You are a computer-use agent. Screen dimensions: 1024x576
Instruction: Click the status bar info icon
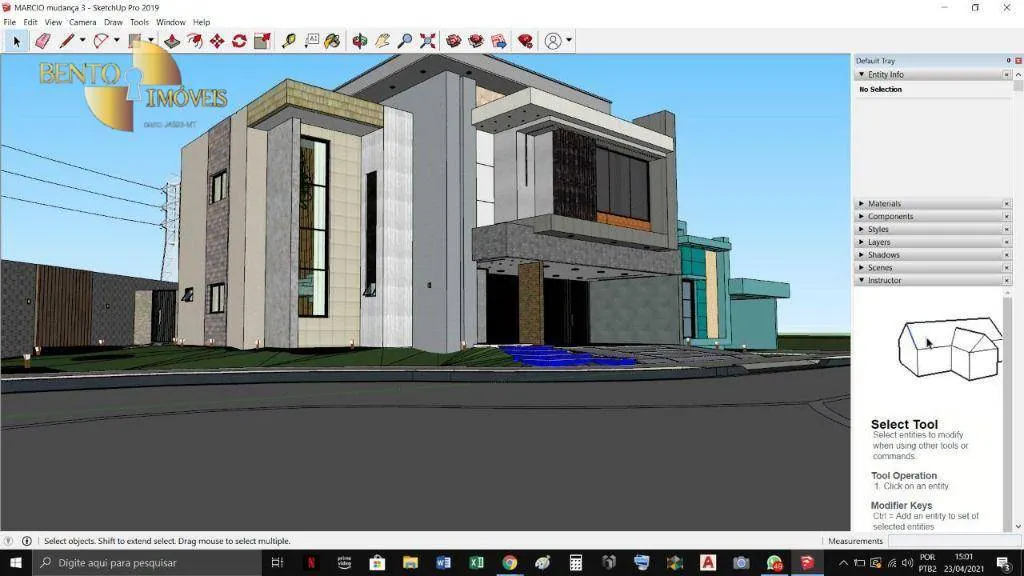[x=27, y=541]
